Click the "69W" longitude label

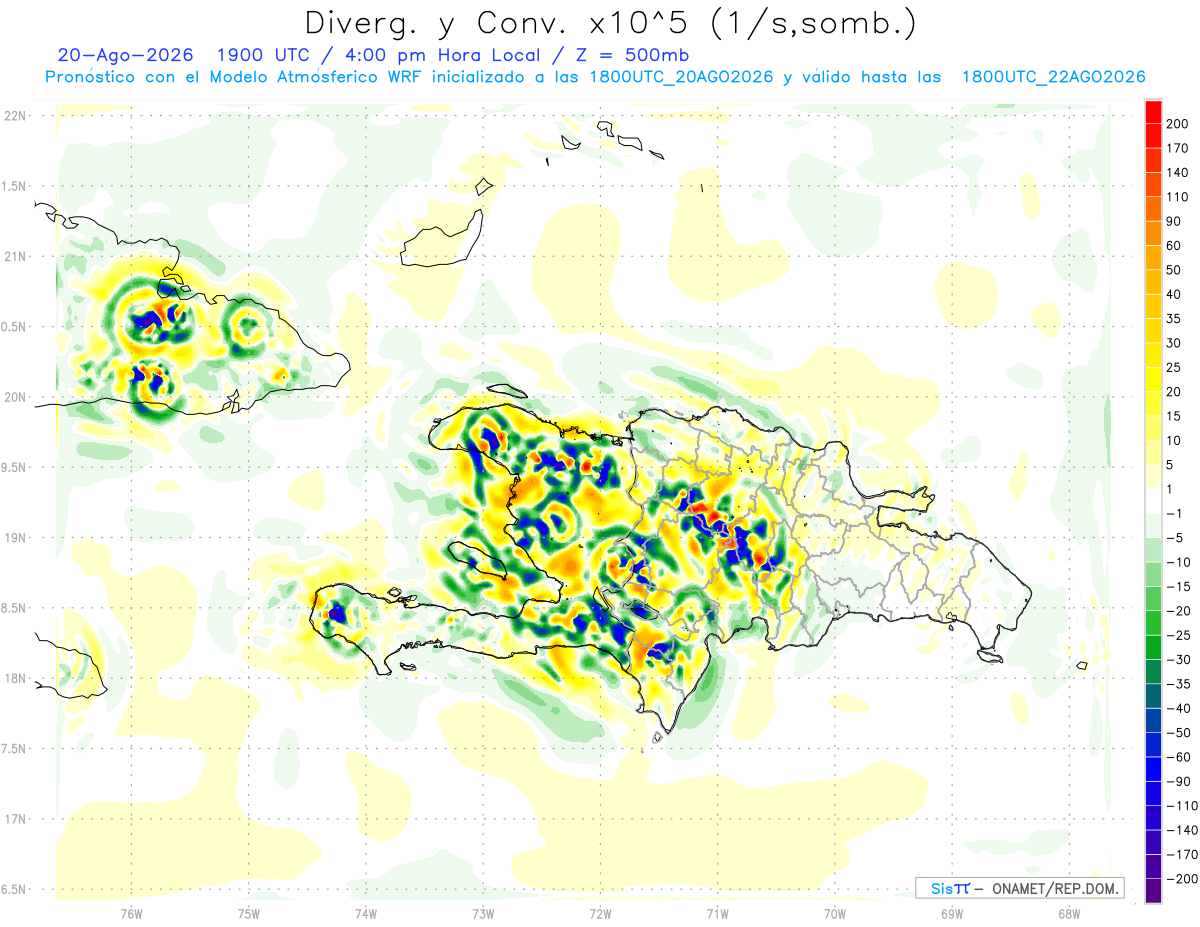[x=951, y=913]
